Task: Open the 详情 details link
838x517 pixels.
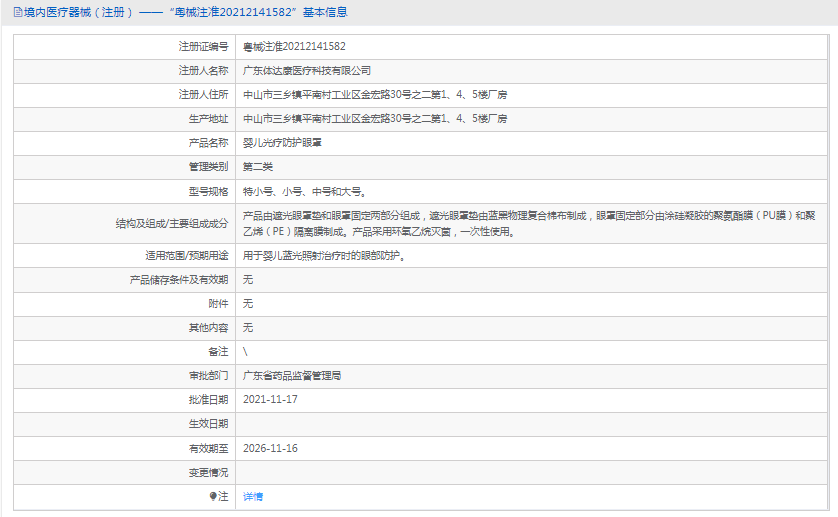Action: 253,496
